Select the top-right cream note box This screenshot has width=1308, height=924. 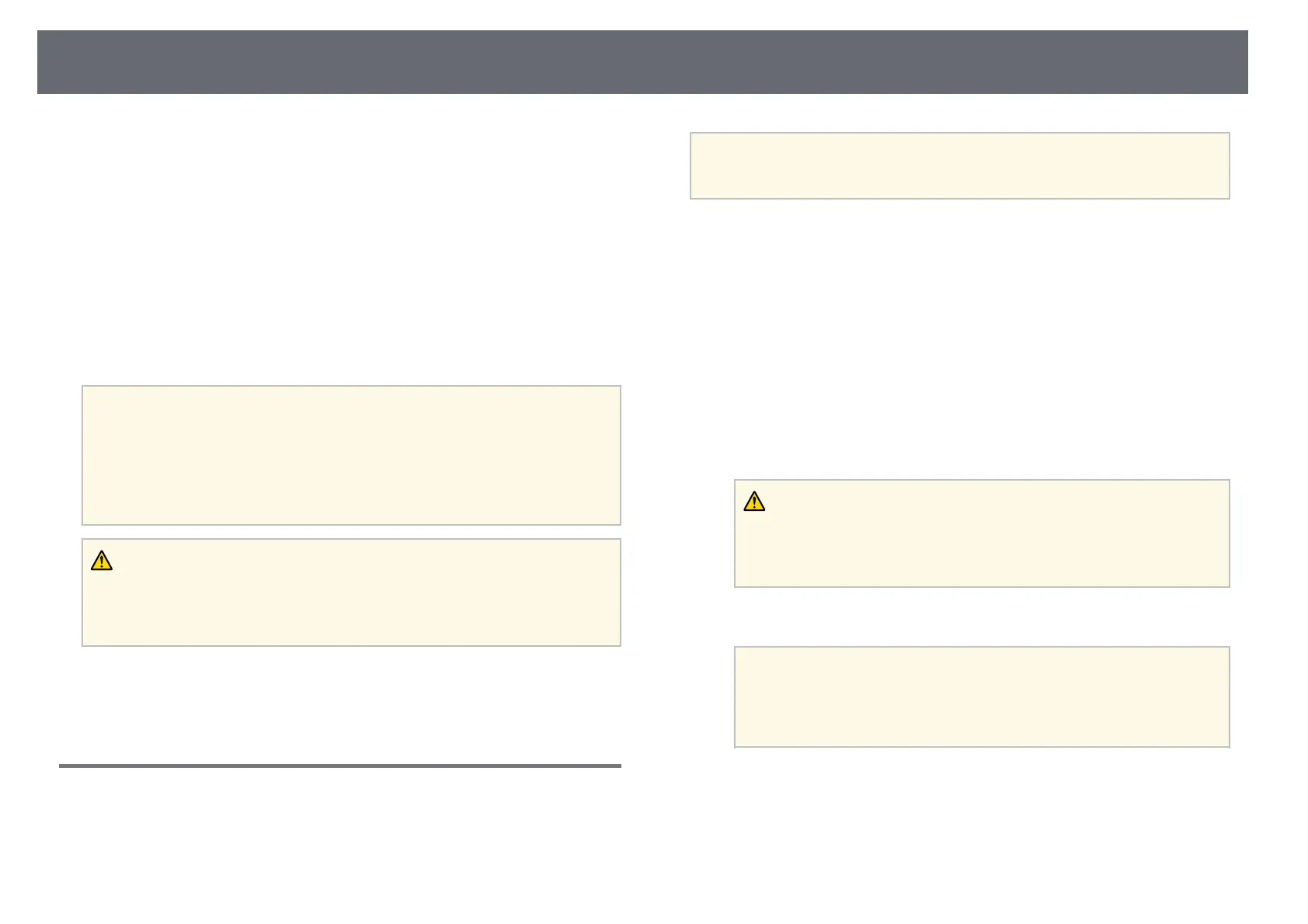(x=959, y=165)
